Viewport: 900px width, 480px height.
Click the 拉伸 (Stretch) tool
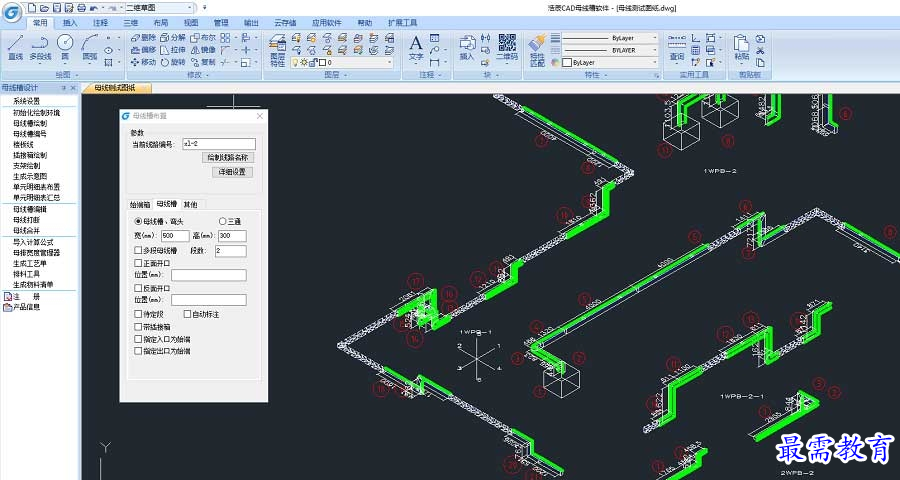pyautogui.click(x=173, y=50)
